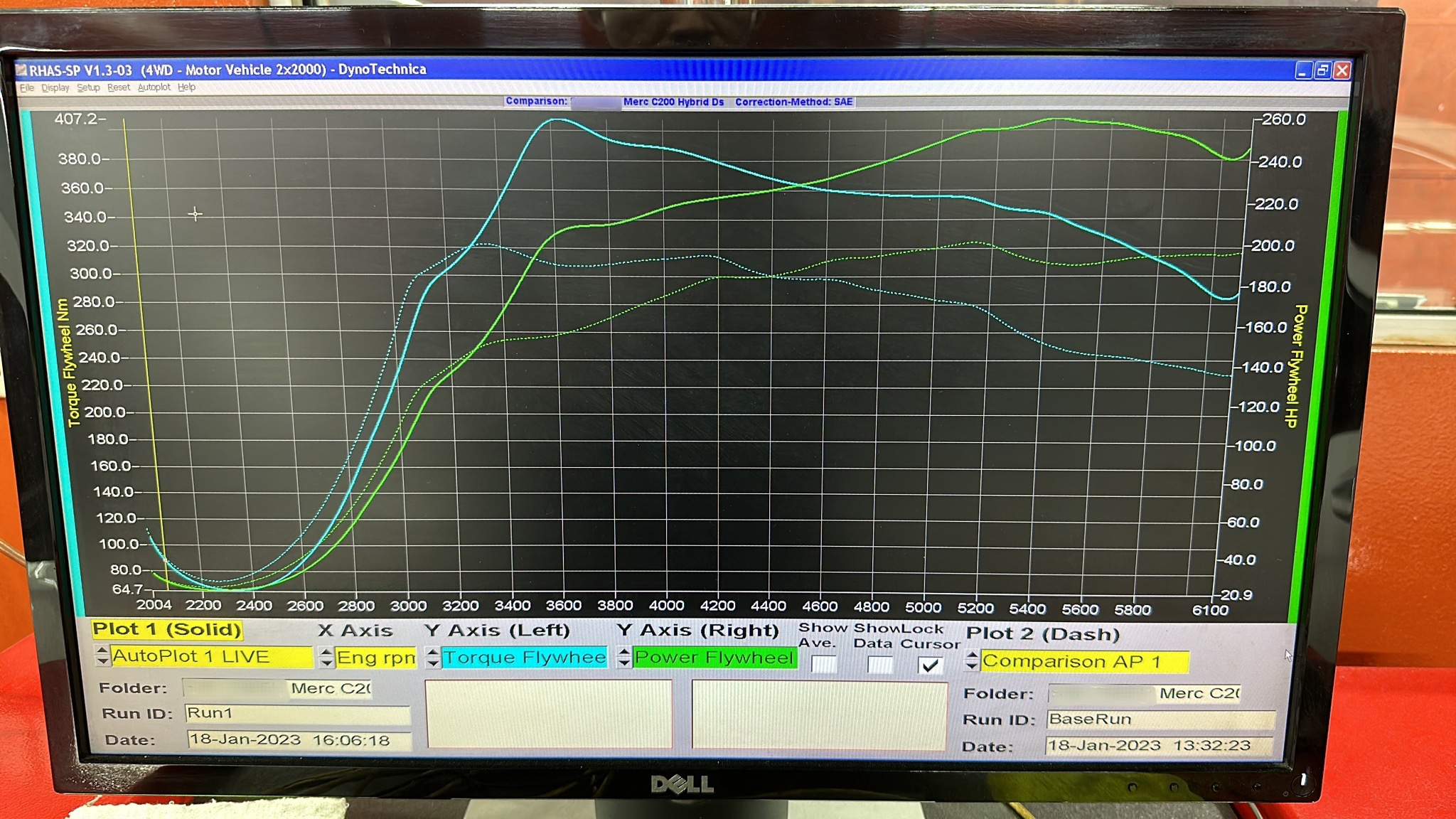This screenshot has height=819, width=1456.
Task: Click Plot 1 Folder field Merc C2
Action: (277, 688)
